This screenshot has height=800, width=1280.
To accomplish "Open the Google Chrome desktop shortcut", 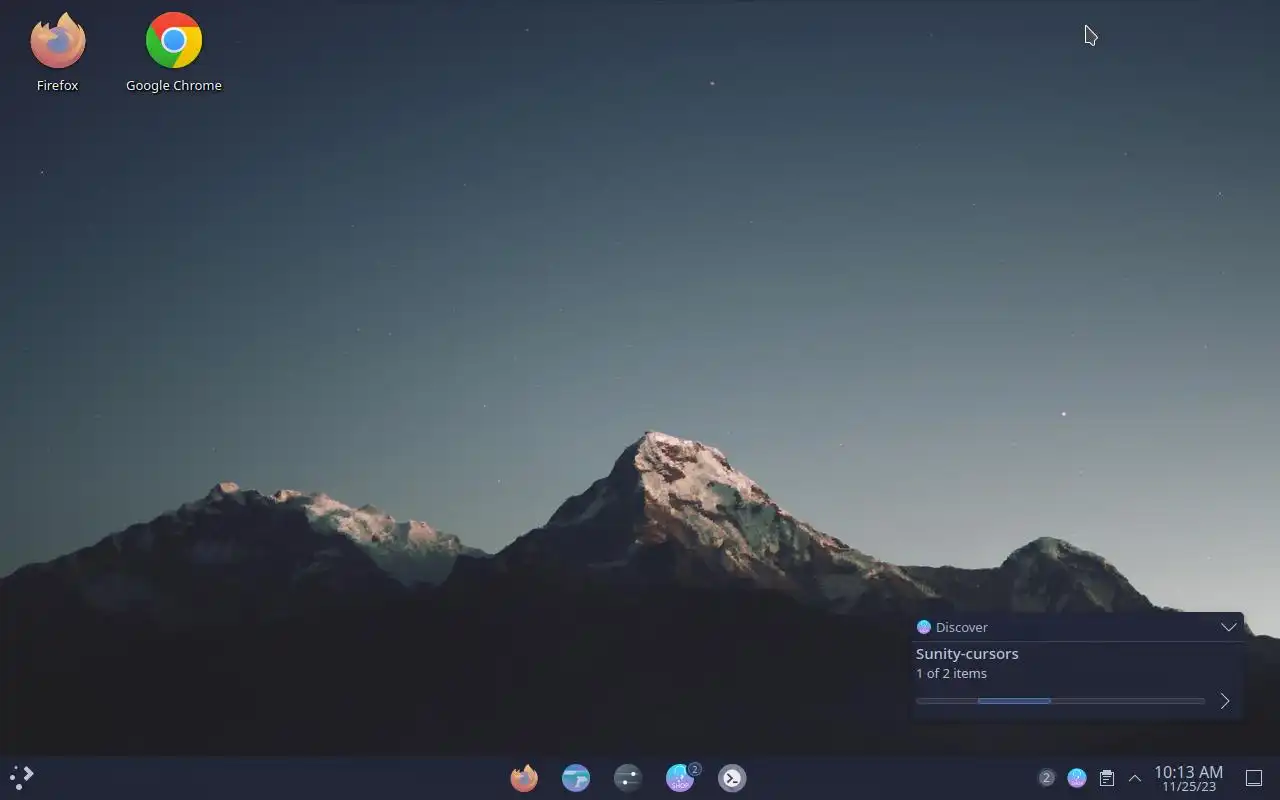I will [x=174, y=53].
